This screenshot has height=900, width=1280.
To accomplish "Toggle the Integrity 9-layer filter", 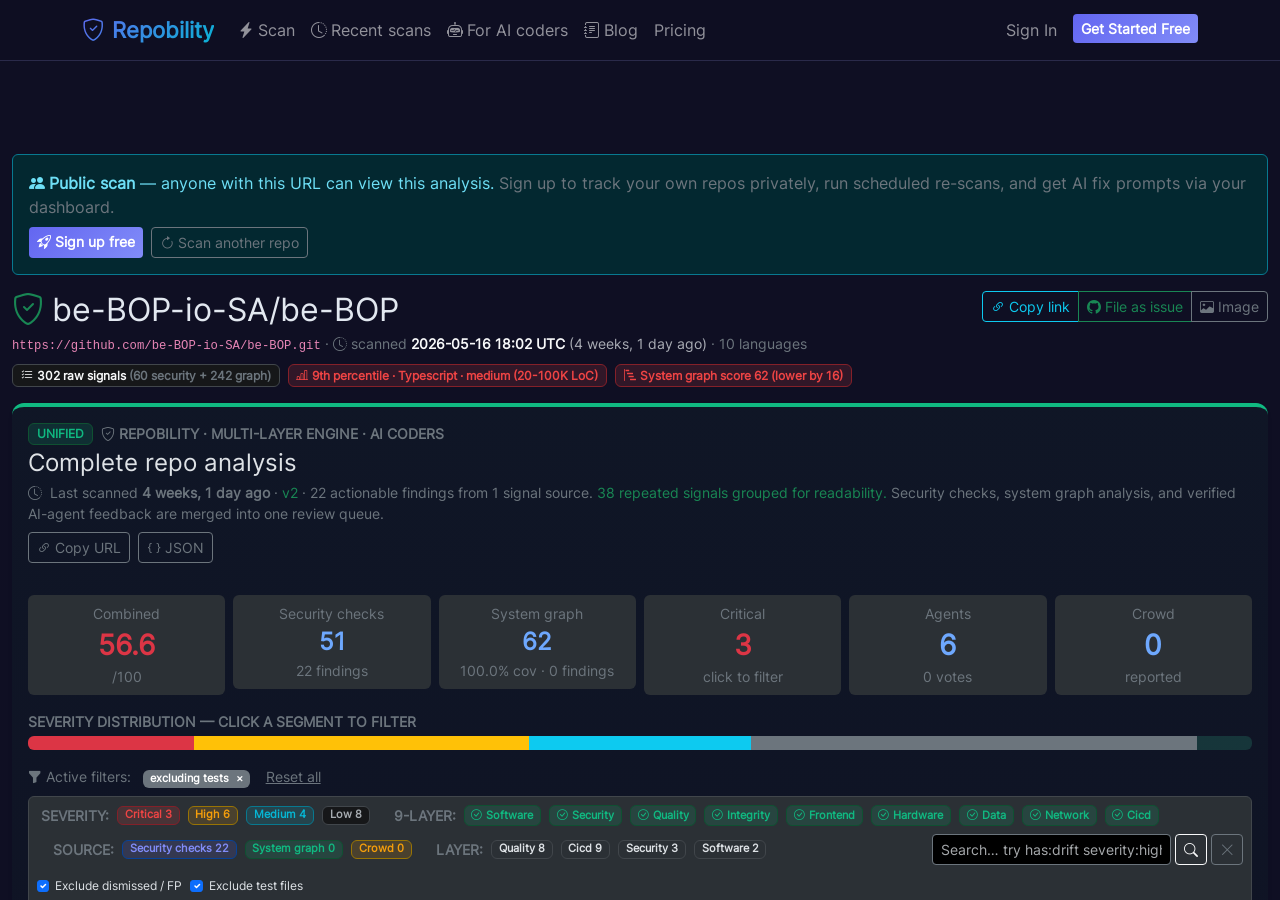I will 741,815.
